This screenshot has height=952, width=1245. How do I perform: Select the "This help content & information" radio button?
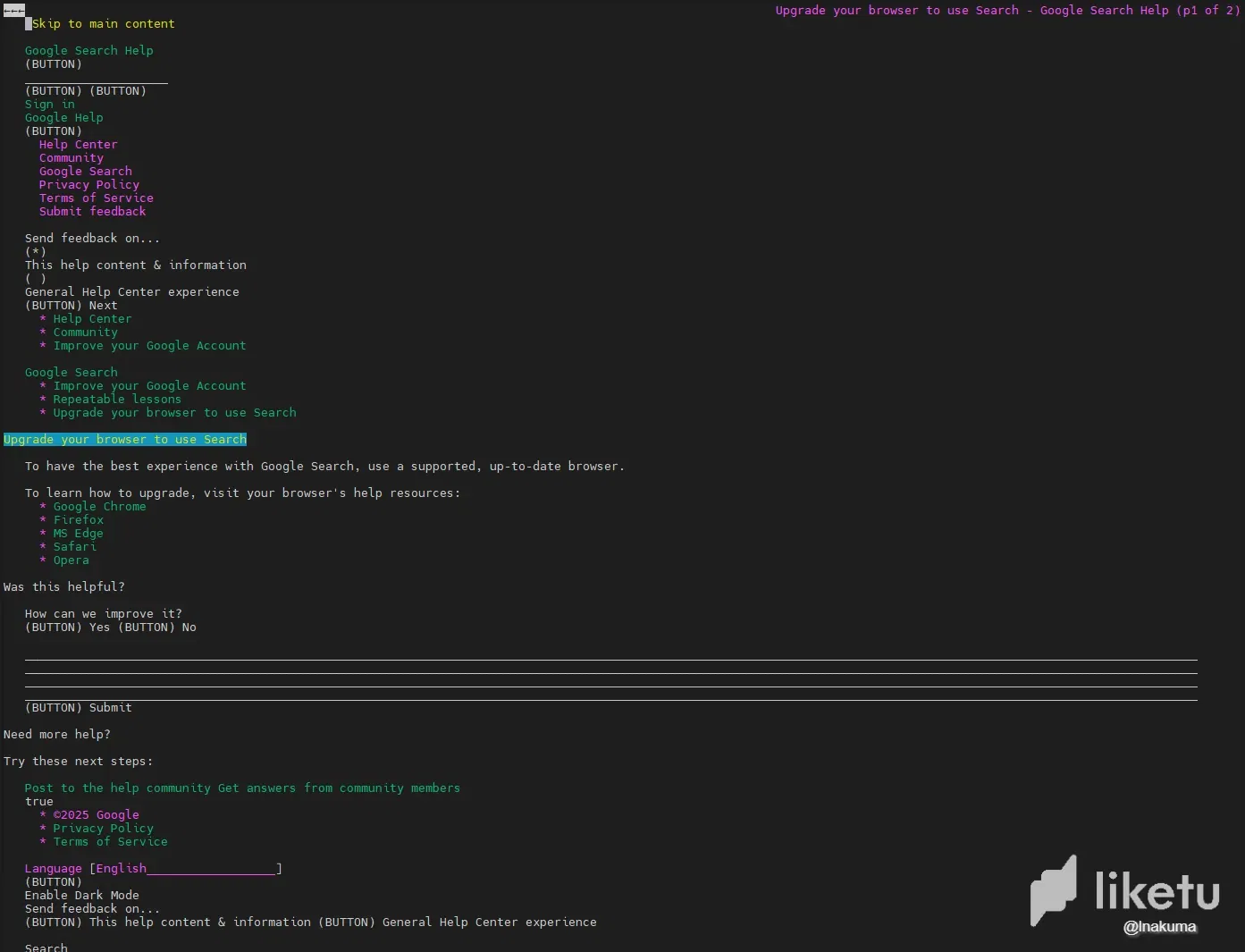pos(35,251)
